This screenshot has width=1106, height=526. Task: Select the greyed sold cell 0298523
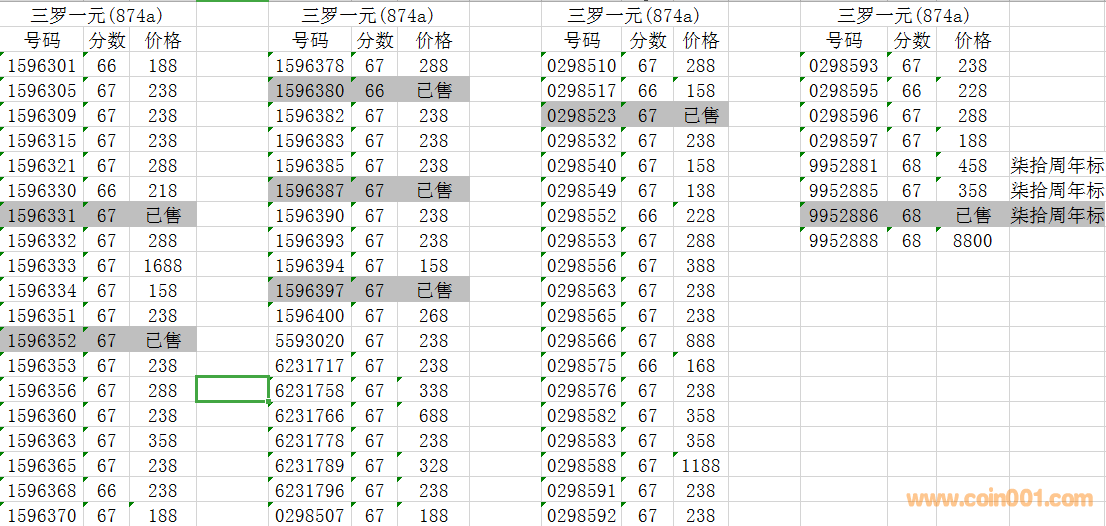(582, 116)
